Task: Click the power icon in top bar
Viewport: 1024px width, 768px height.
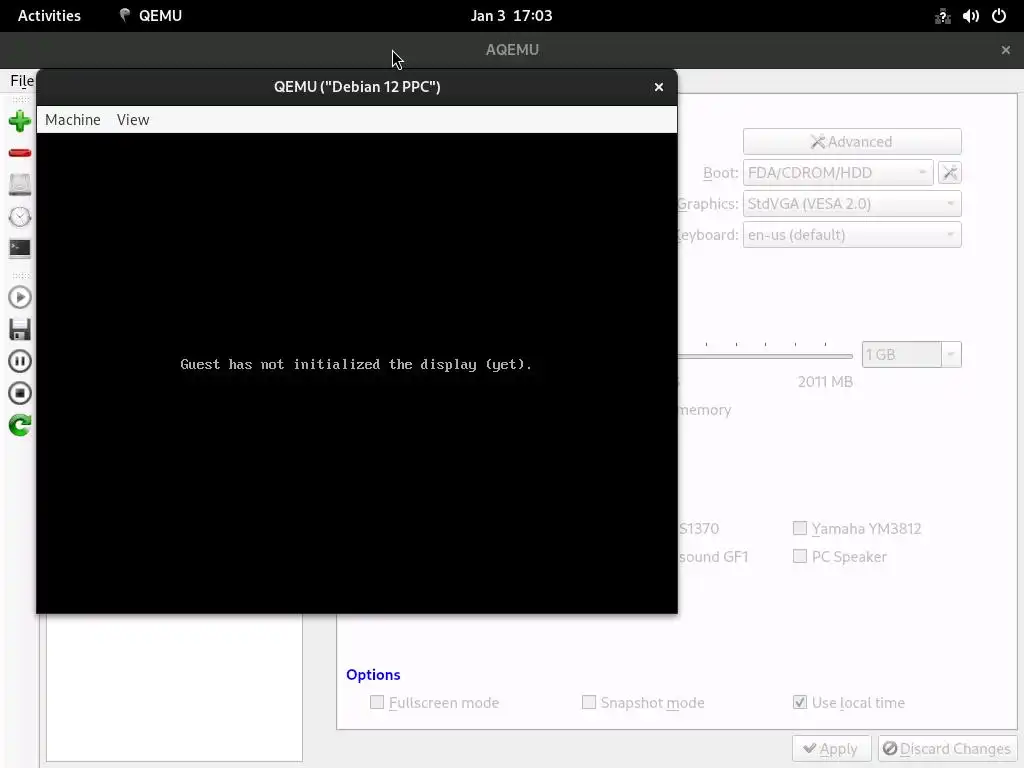Action: pyautogui.click(x=999, y=16)
